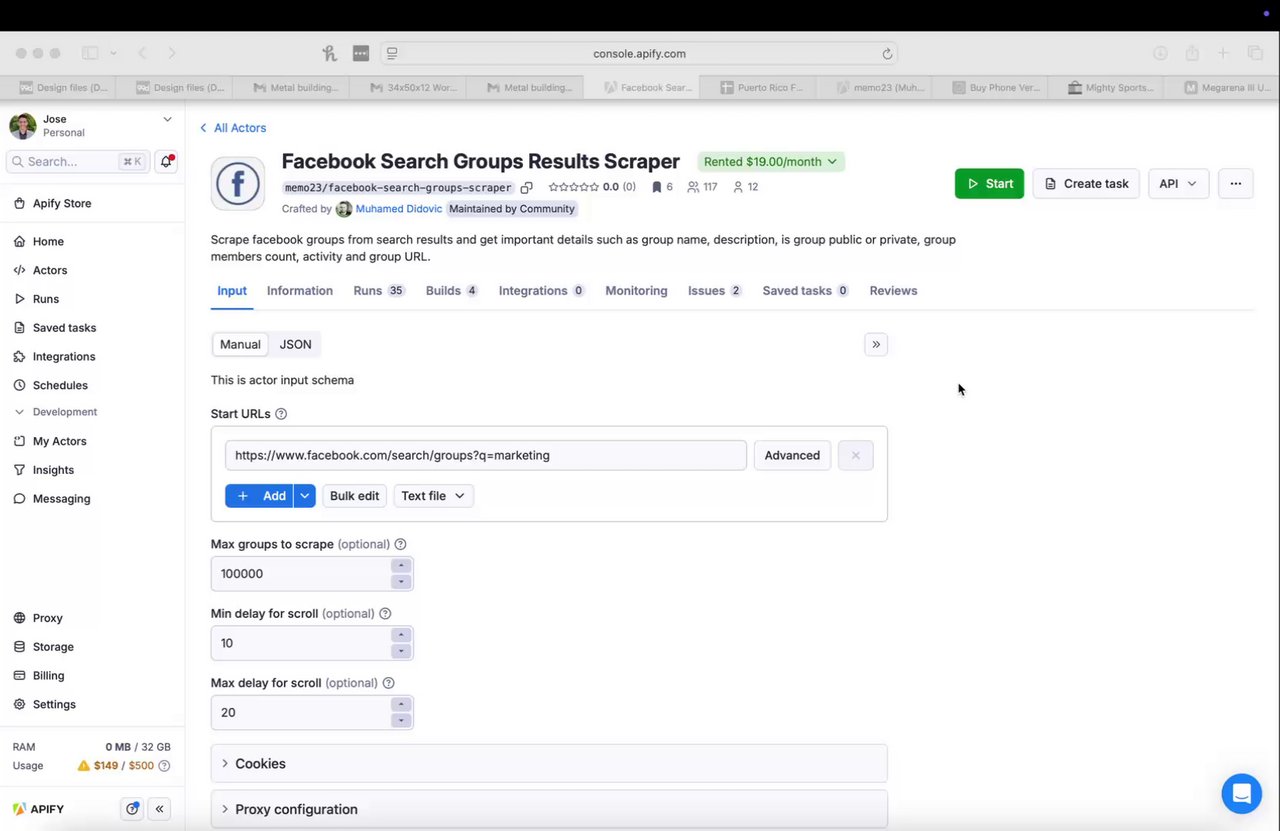The image size is (1280, 831).
Task: Toggle theme icon next to Apify logo
Action: tap(131, 809)
